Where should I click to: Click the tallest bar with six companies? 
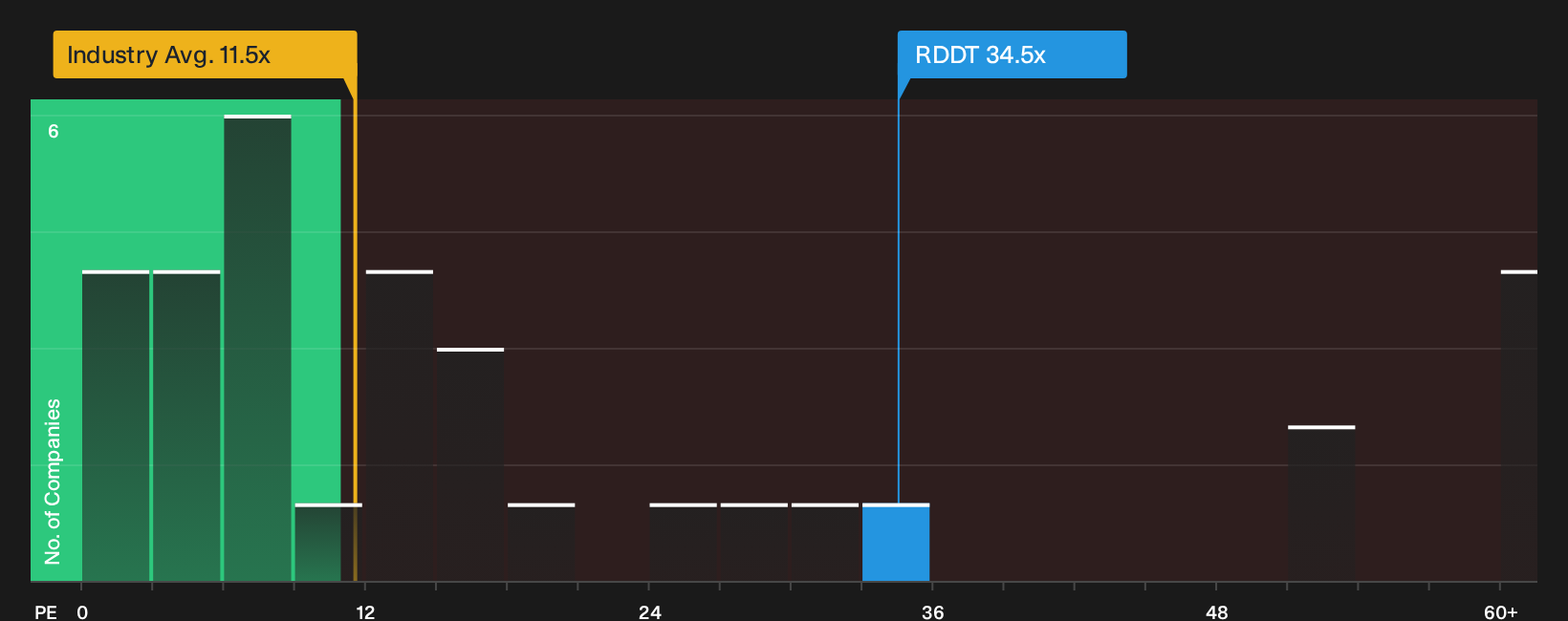click(257, 348)
